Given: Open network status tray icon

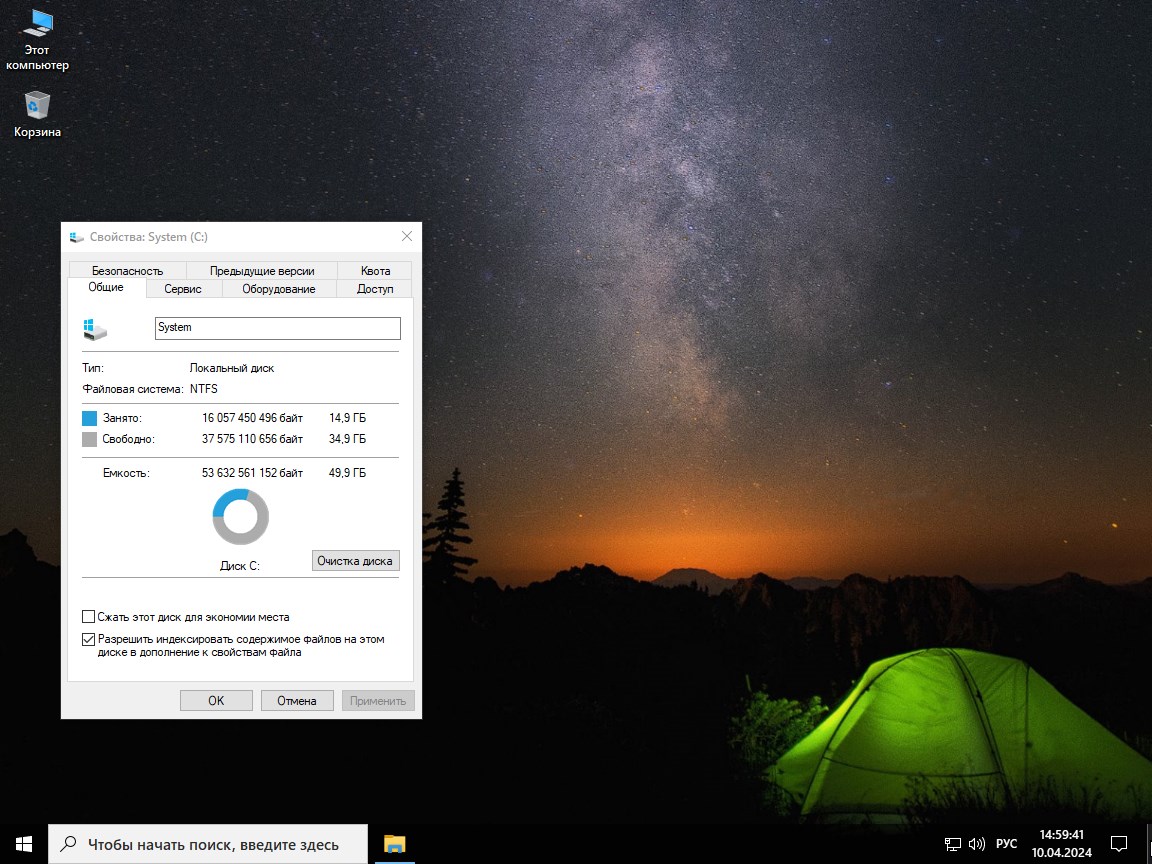Looking at the screenshot, I should 952,844.
